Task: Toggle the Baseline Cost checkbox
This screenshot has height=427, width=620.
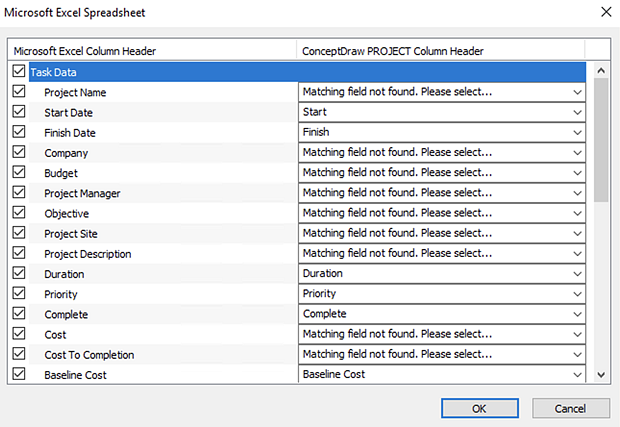Action: tap(19, 374)
